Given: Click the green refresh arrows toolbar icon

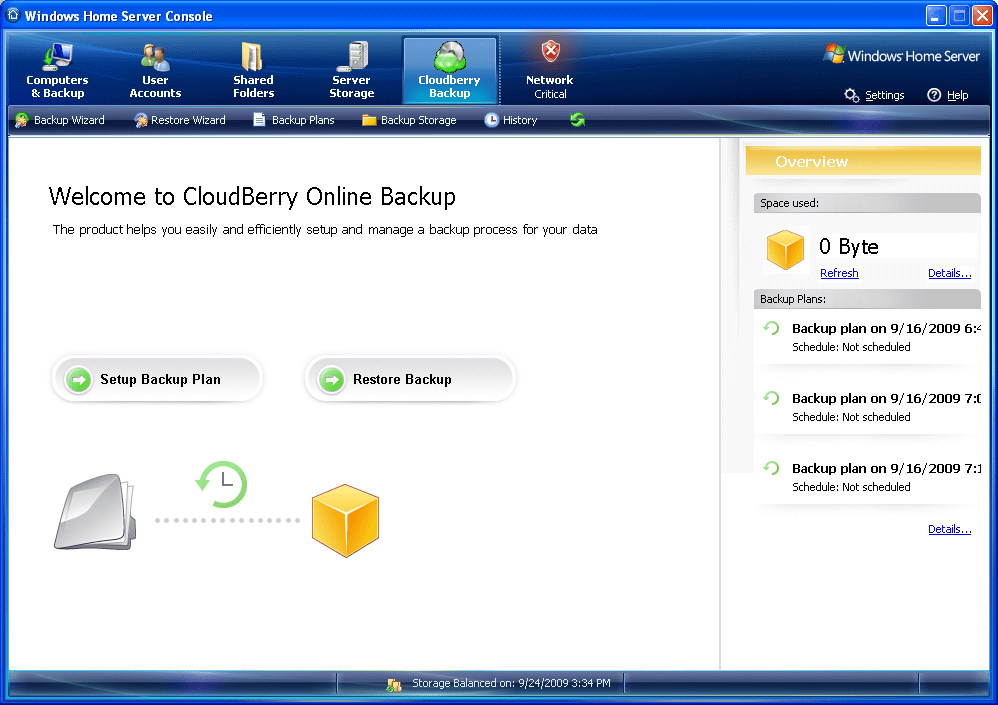Looking at the screenshot, I should click(577, 120).
